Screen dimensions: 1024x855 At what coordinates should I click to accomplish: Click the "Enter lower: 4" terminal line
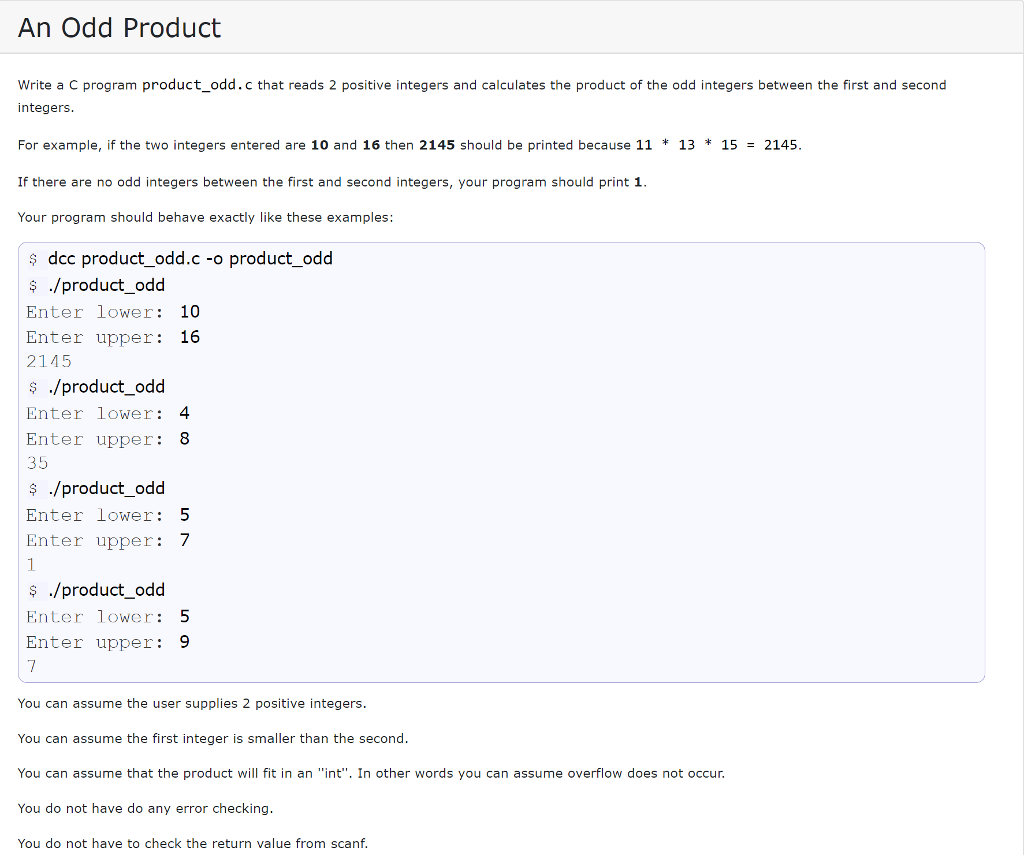[108, 413]
